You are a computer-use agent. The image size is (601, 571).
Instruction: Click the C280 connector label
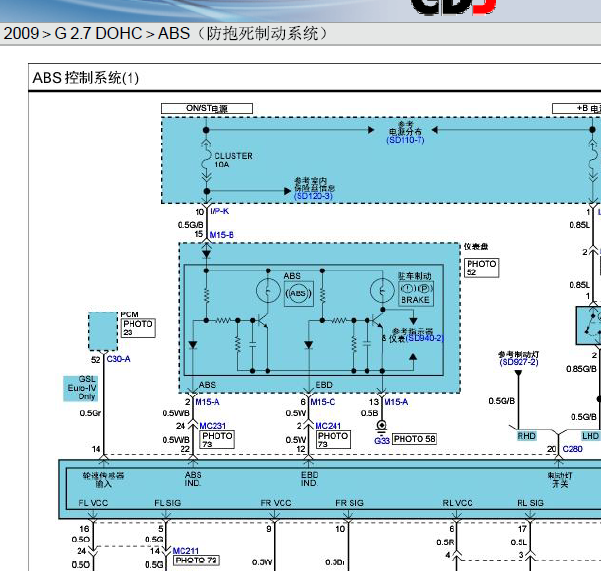pos(572,449)
